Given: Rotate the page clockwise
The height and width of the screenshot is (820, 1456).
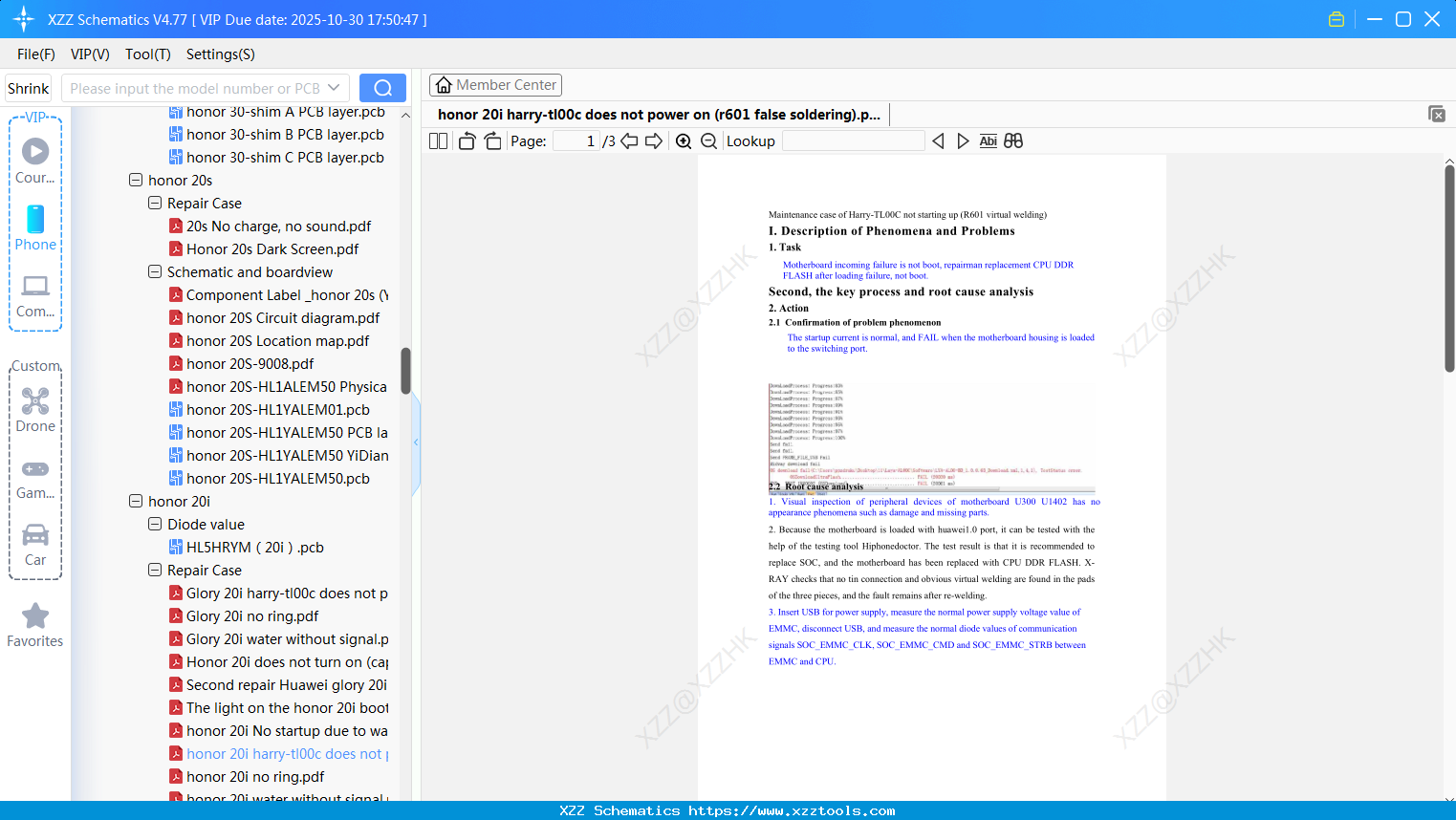Looking at the screenshot, I should click(492, 141).
